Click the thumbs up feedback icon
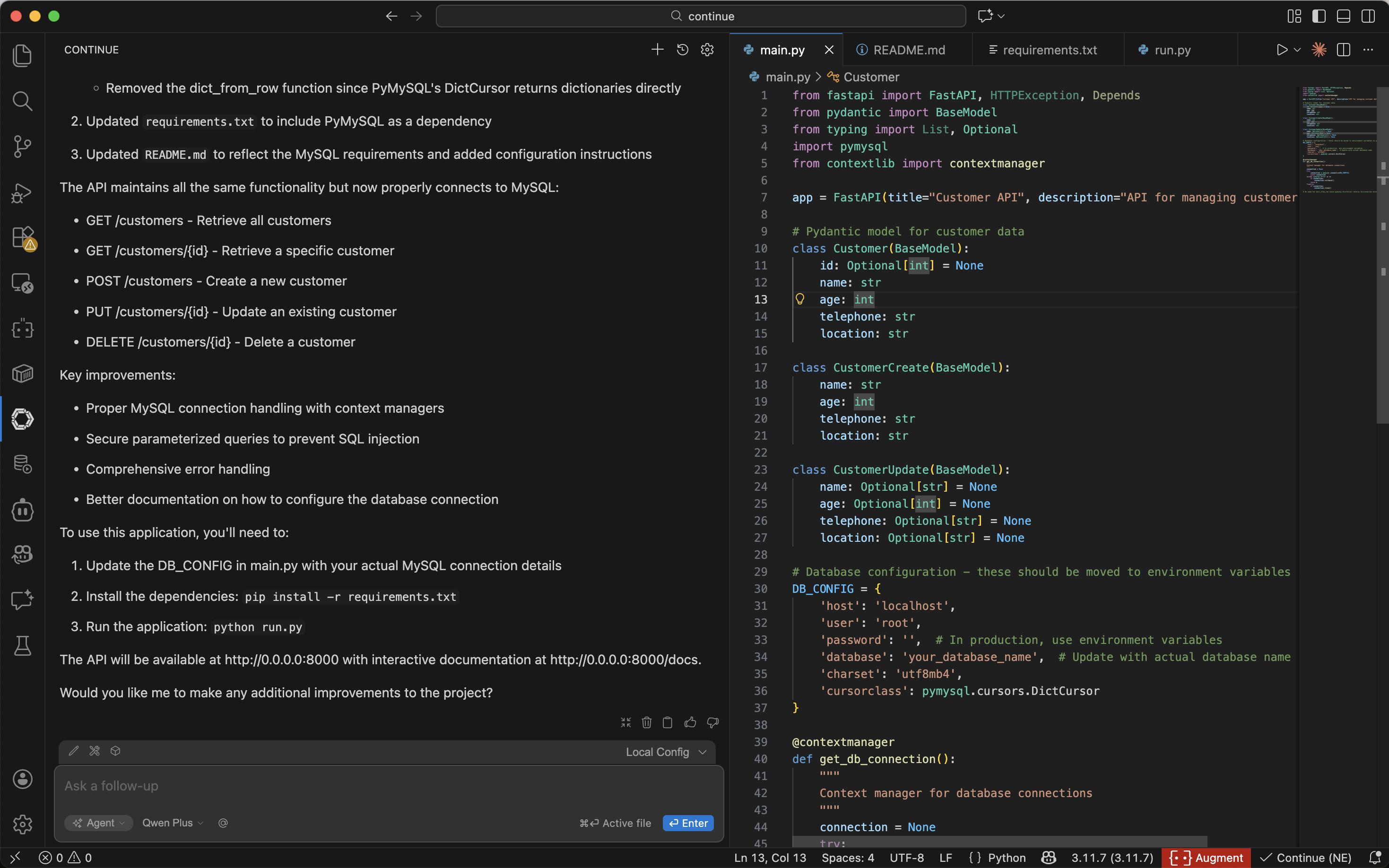Viewport: 1389px width, 868px height. (690, 722)
